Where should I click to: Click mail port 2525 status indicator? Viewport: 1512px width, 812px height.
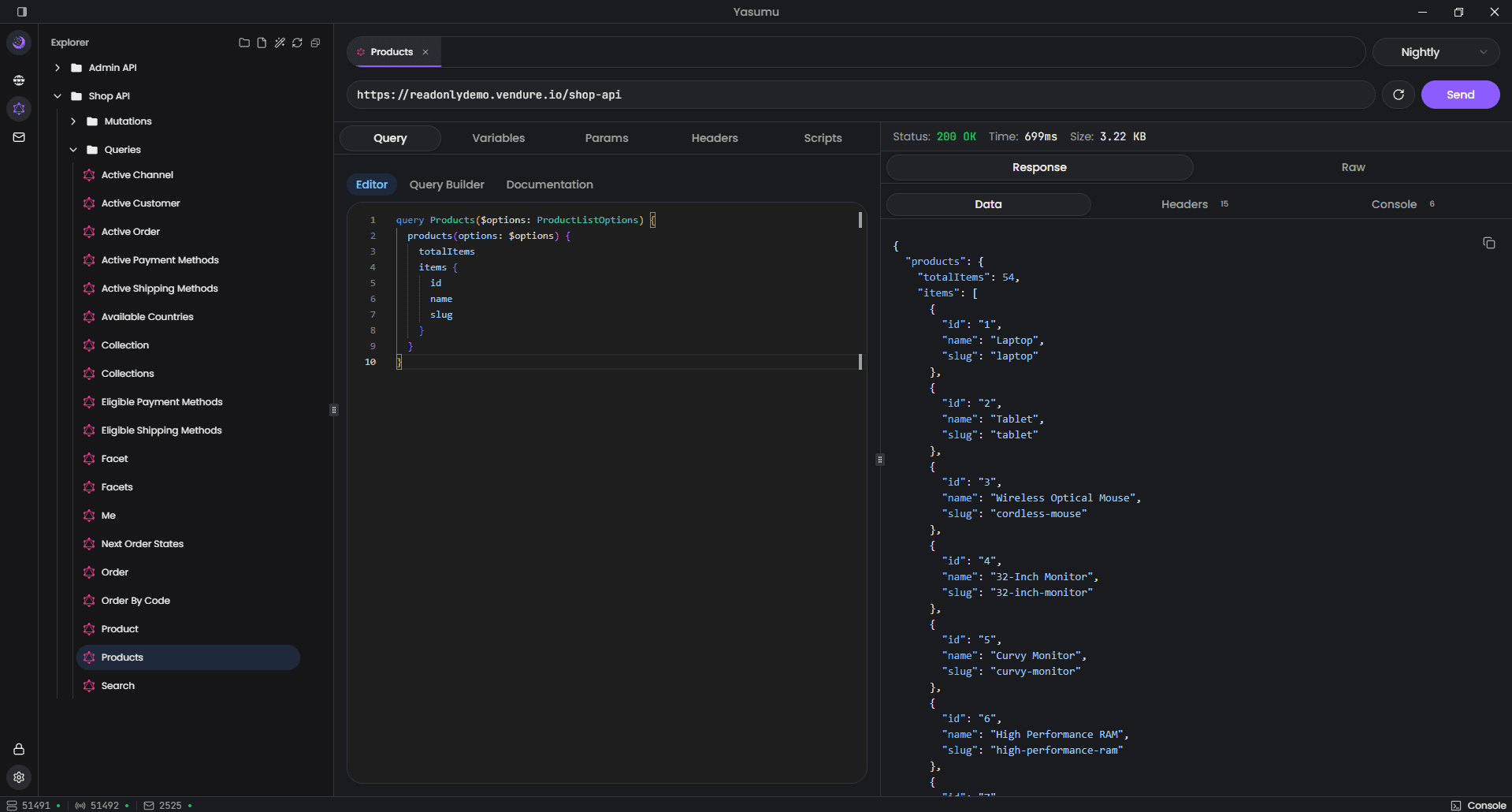168,805
